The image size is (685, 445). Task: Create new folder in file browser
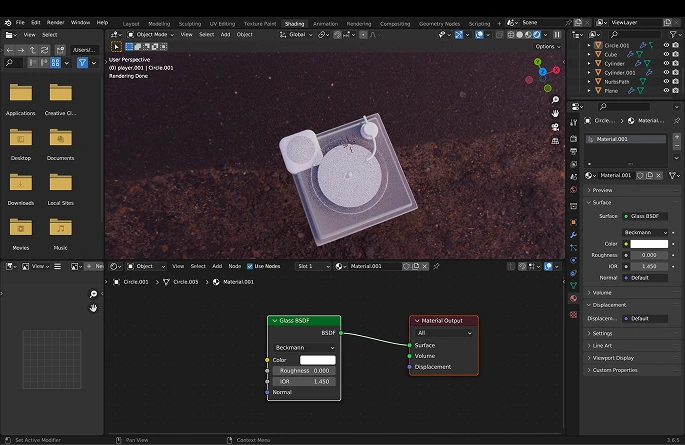[x=60, y=50]
